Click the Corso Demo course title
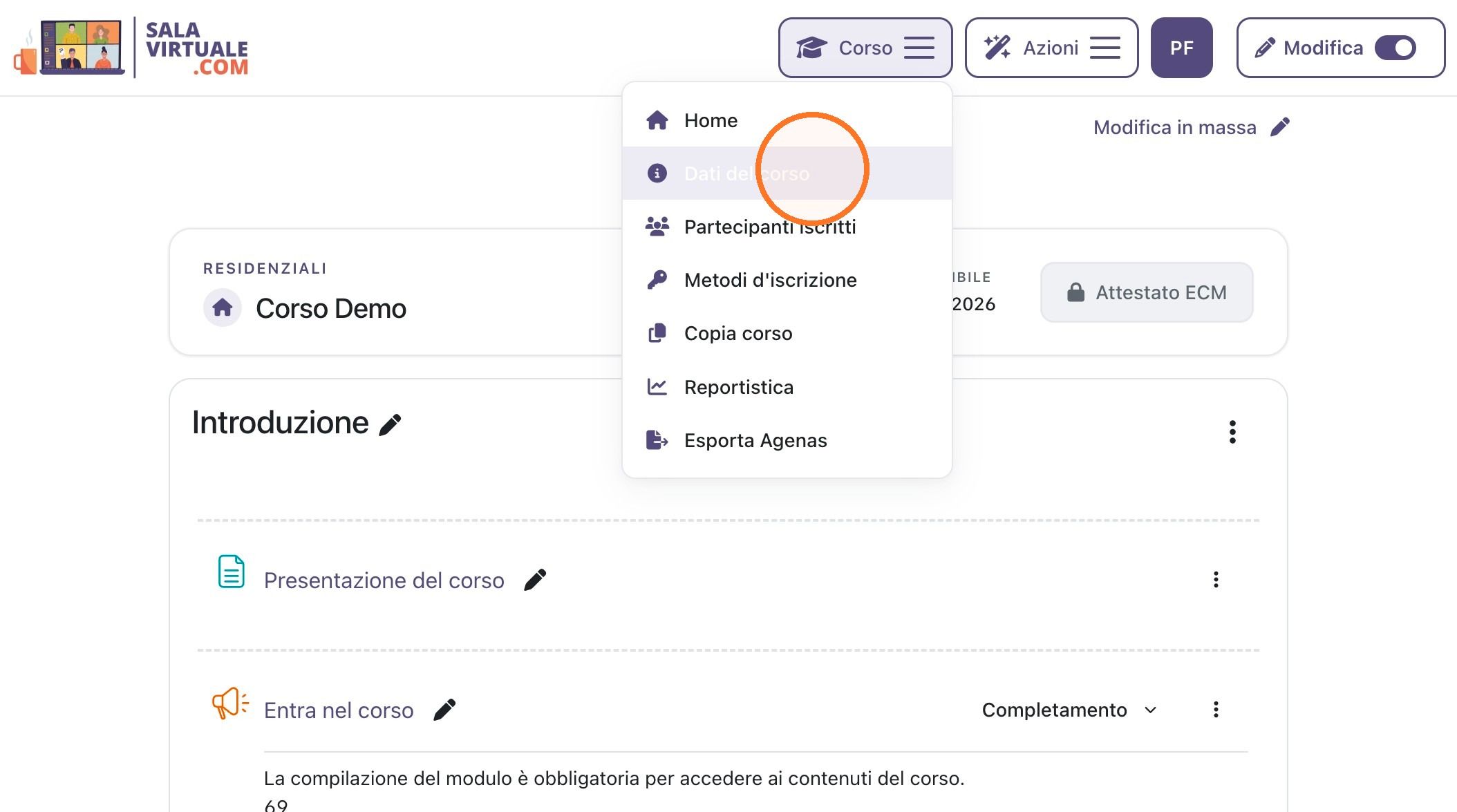Image resolution: width=1457 pixels, height=812 pixels. 331,308
